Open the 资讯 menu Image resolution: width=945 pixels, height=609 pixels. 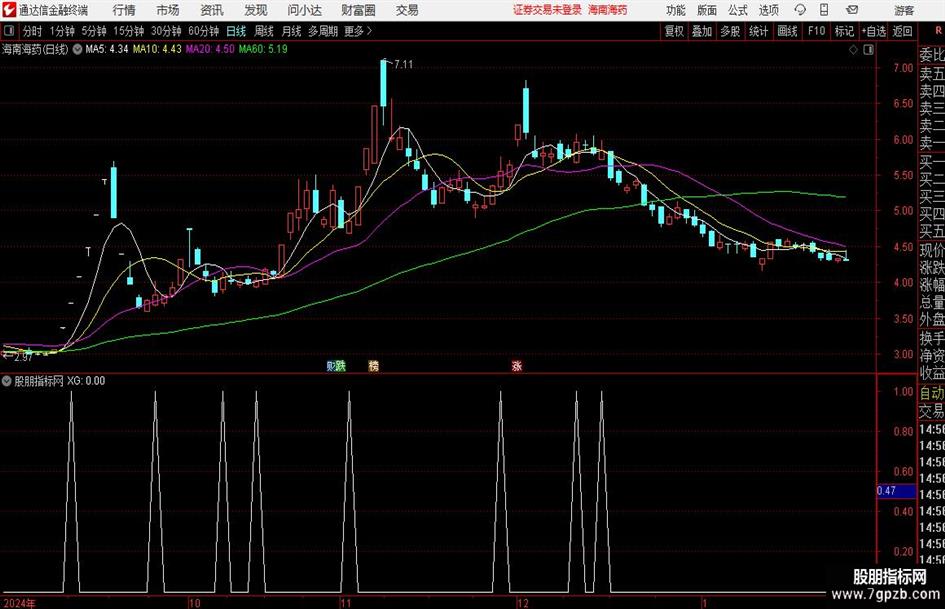tap(212, 10)
